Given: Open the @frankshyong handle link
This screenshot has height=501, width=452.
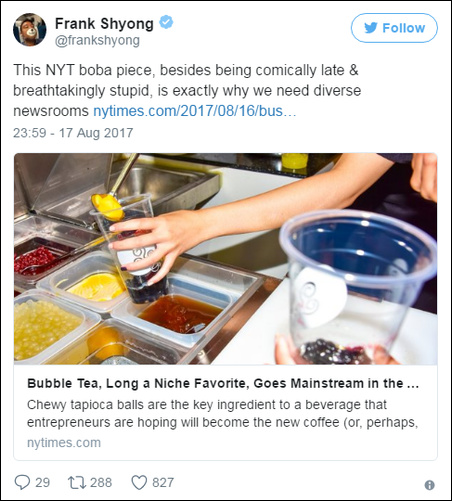Looking at the screenshot, I should coord(97,40).
